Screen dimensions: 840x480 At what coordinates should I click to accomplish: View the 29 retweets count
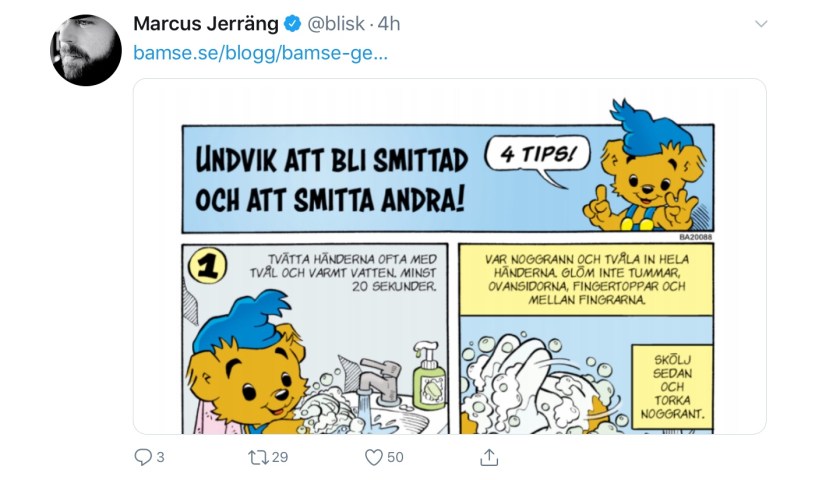[280, 457]
